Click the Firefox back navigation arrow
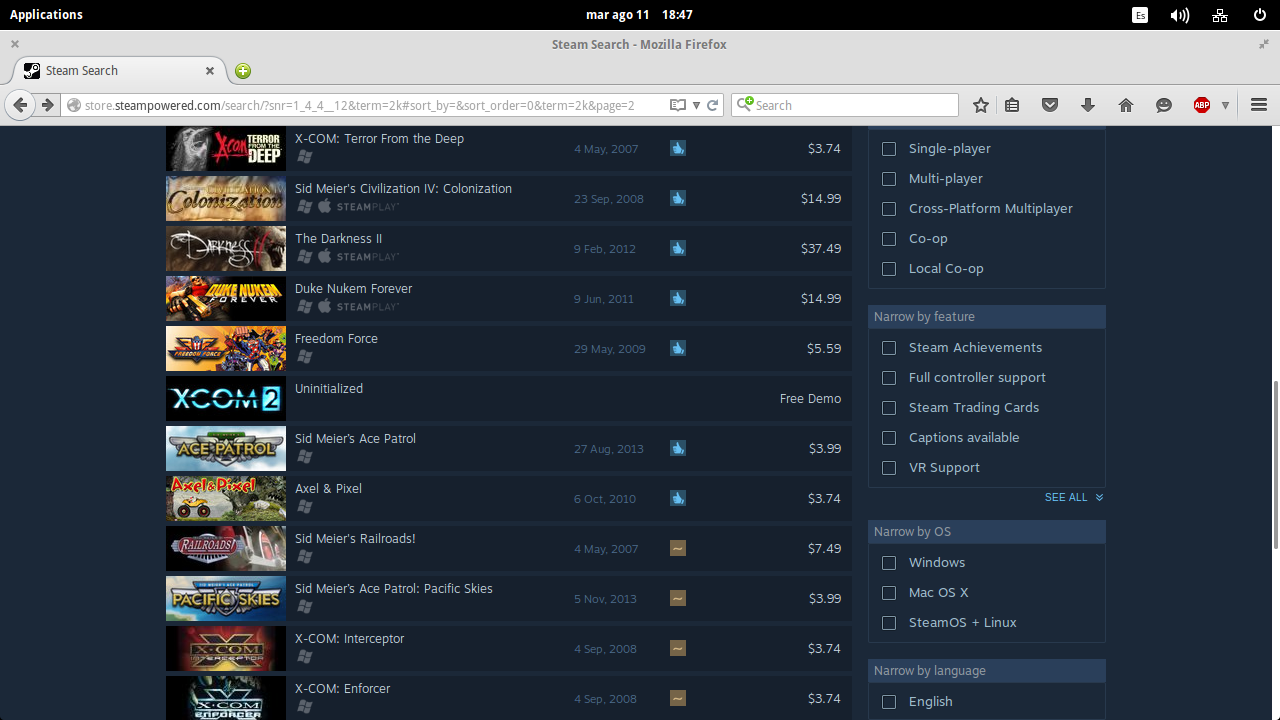The height and width of the screenshot is (720, 1280). tap(20, 105)
